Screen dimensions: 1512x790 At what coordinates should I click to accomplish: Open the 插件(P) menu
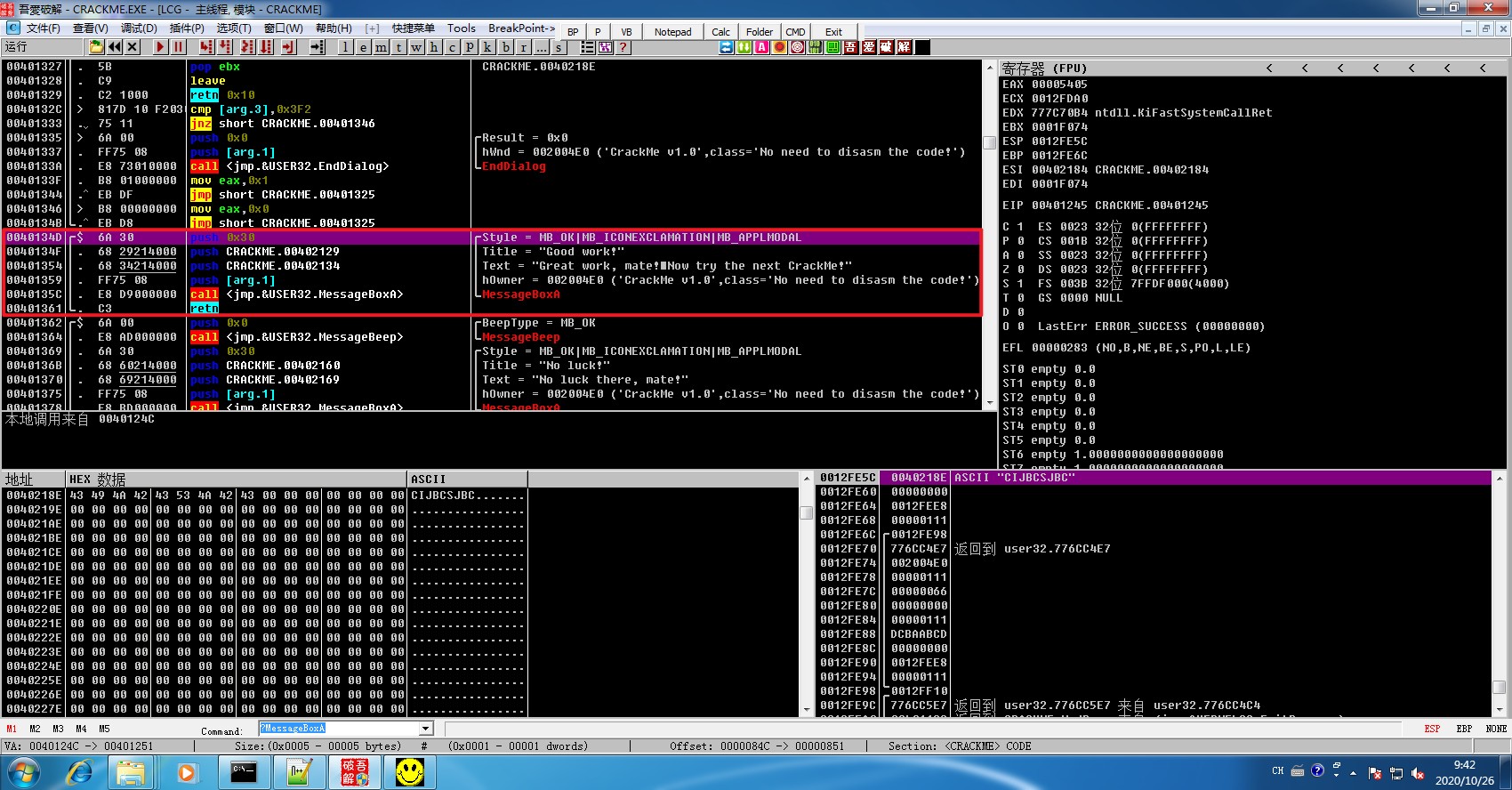pos(187,28)
